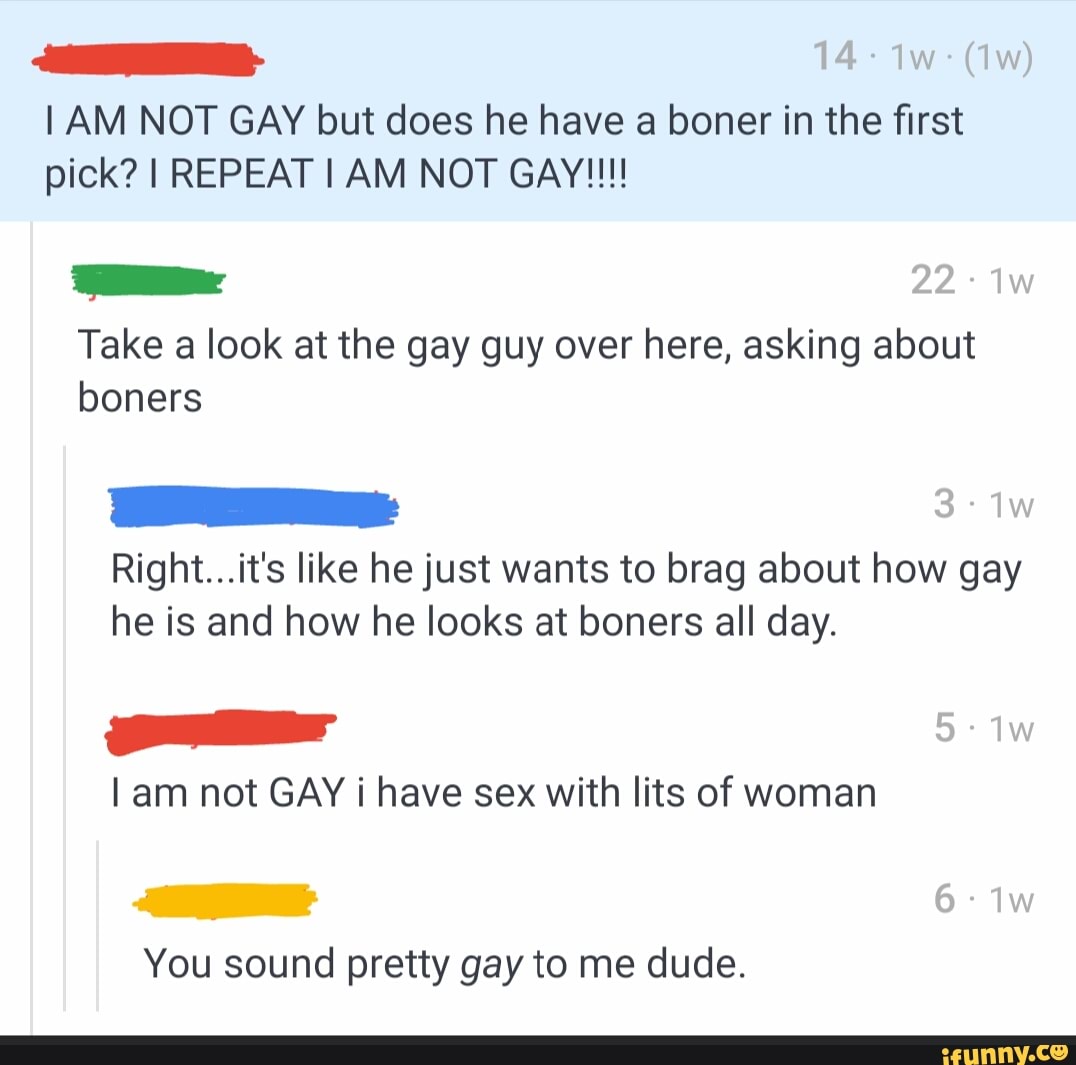Click the red redacted username on top comment
The image size is (1076, 1065).
(x=148, y=59)
